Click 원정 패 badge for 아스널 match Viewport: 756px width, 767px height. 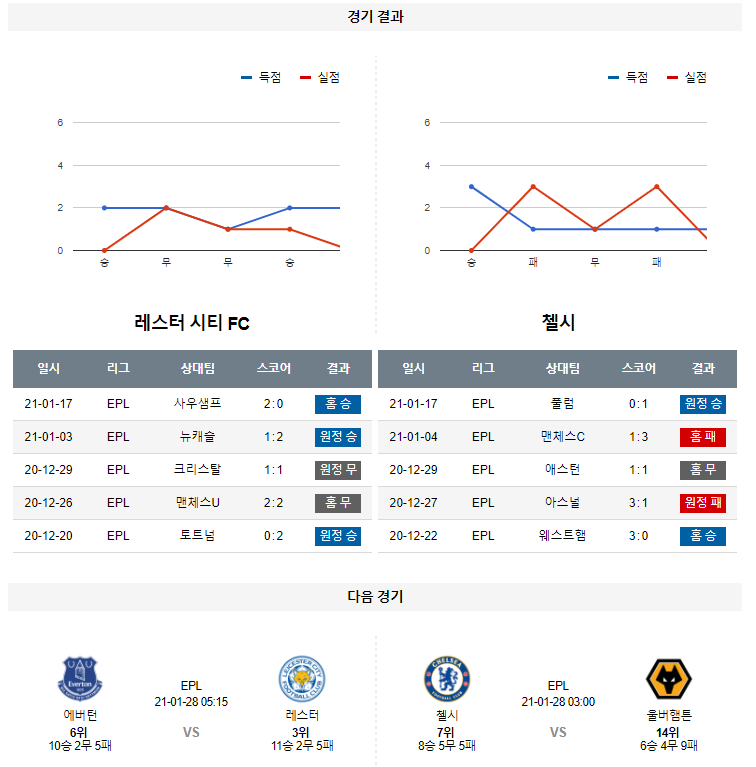pyautogui.click(x=702, y=503)
